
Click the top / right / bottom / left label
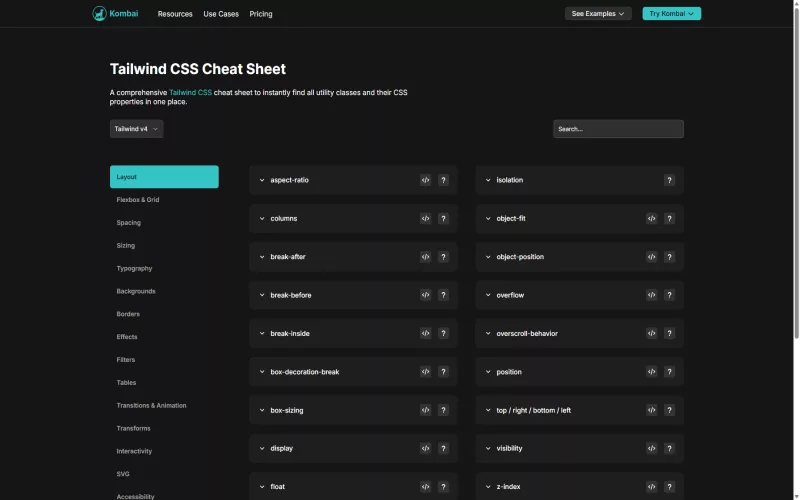point(534,410)
